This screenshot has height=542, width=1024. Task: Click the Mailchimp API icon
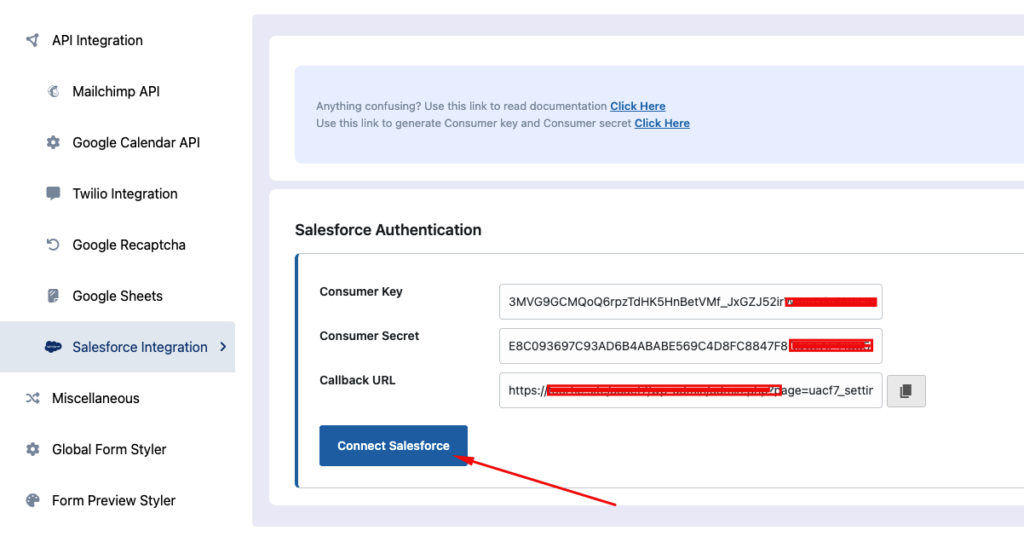pyautogui.click(x=53, y=92)
